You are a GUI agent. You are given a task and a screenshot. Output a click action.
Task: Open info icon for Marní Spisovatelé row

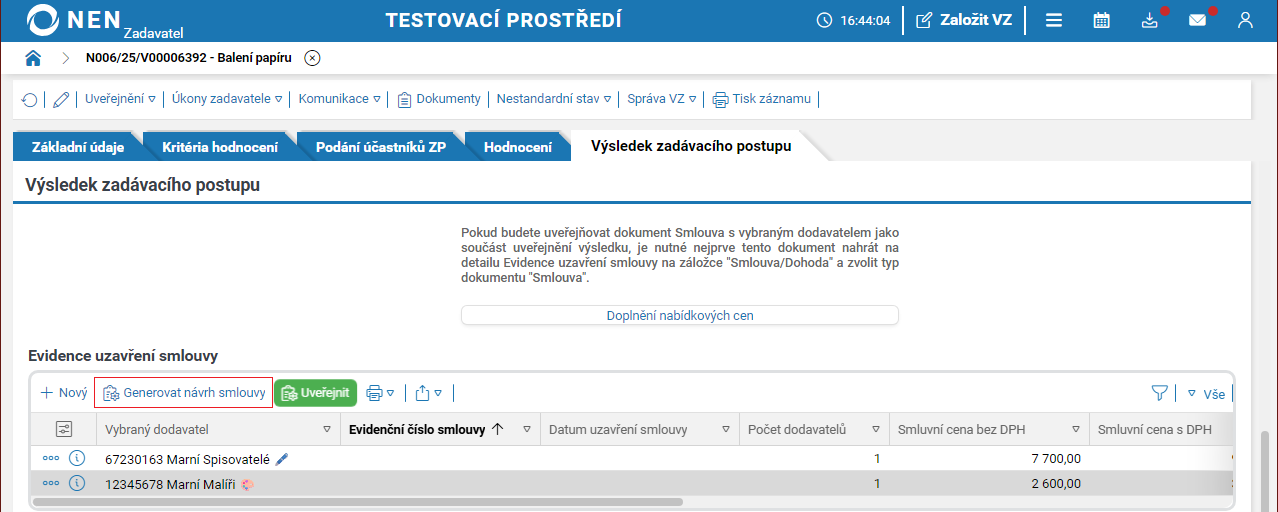pyautogui.click(x=78, y=459)
